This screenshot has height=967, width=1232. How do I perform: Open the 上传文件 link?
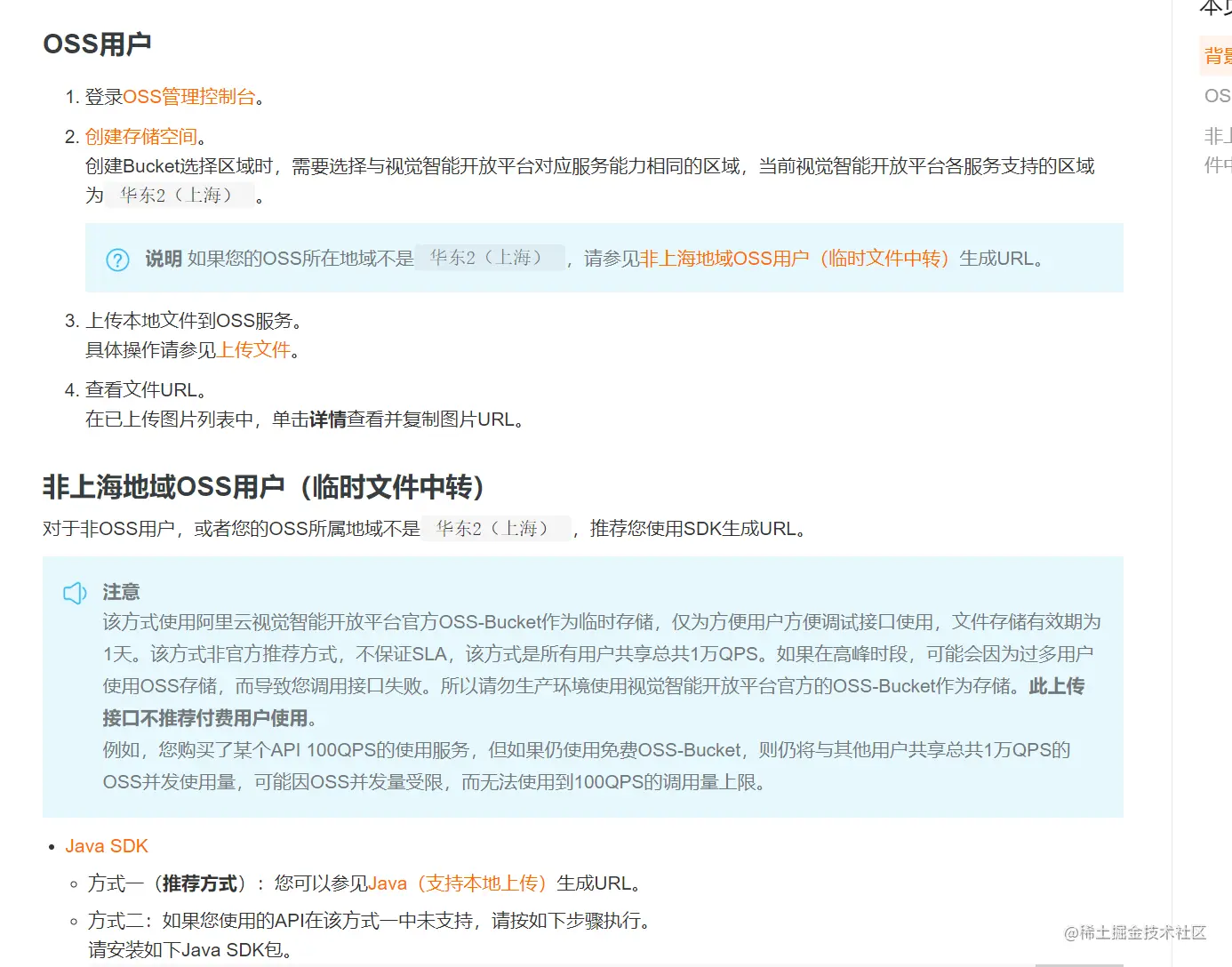(x=256, y=350)
